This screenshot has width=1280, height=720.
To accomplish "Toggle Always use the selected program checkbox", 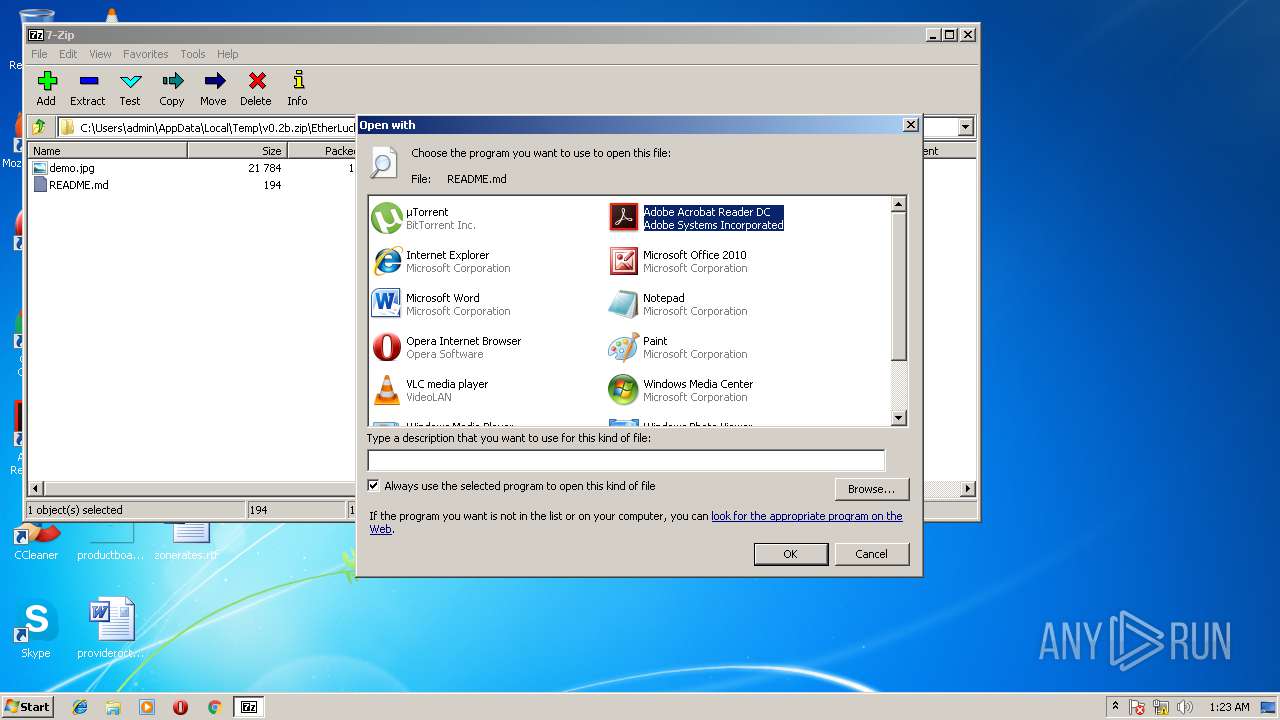I will [374, 486].
